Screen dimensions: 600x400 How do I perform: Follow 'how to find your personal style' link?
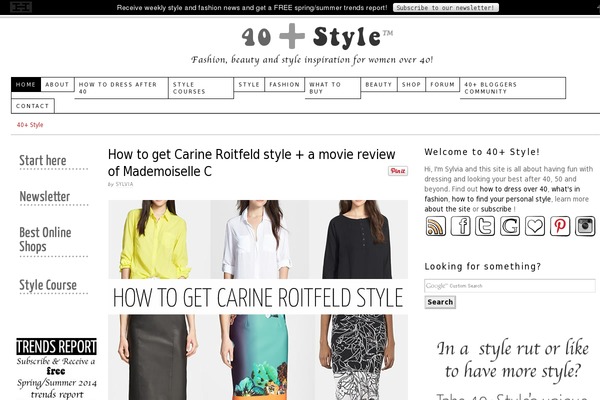click(x=501, y=199)
